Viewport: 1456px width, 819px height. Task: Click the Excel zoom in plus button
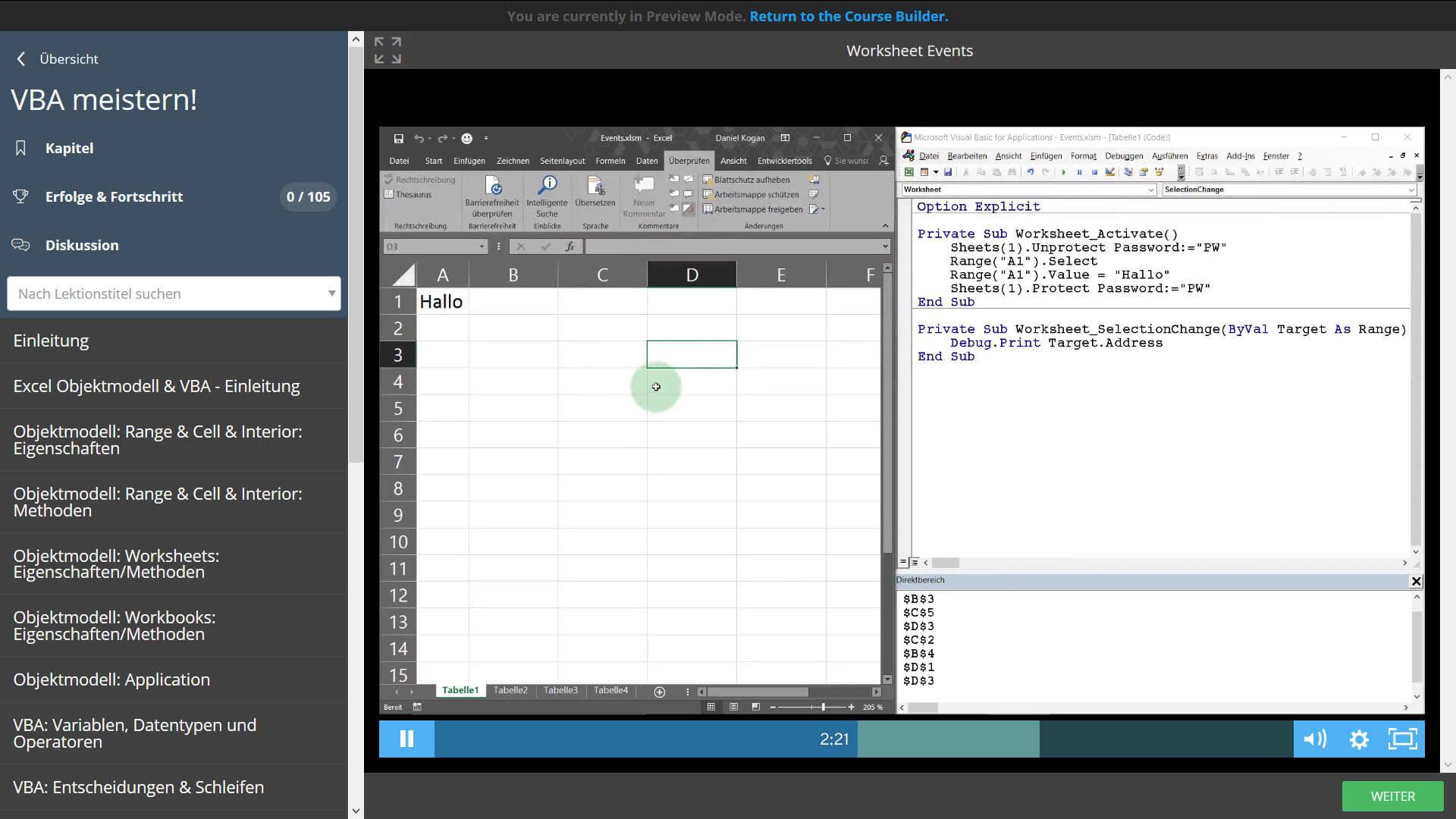pyautogui.click(x=851, y=707)
